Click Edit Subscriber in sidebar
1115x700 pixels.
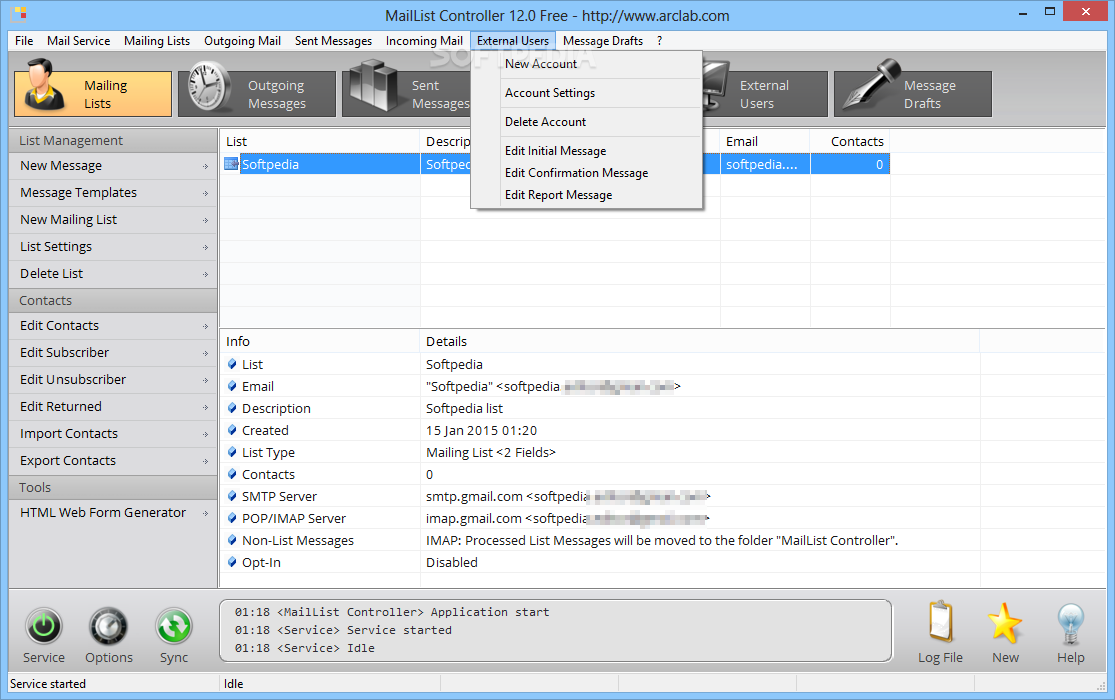(x=113, y=353)
